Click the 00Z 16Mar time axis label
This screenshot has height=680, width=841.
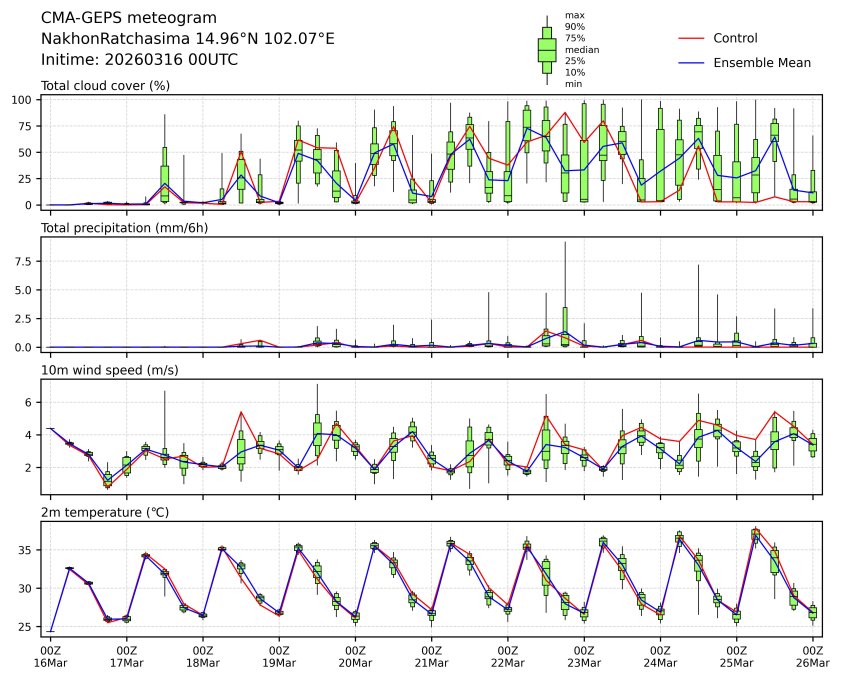pyautogui.click(x=50, y=656)
